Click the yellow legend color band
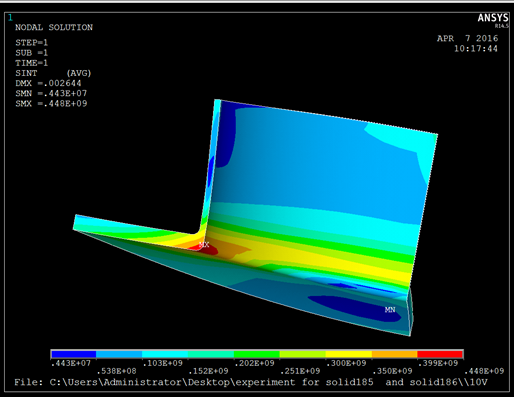Viewport: 514px width, 397px height. (x=349, y=354)
